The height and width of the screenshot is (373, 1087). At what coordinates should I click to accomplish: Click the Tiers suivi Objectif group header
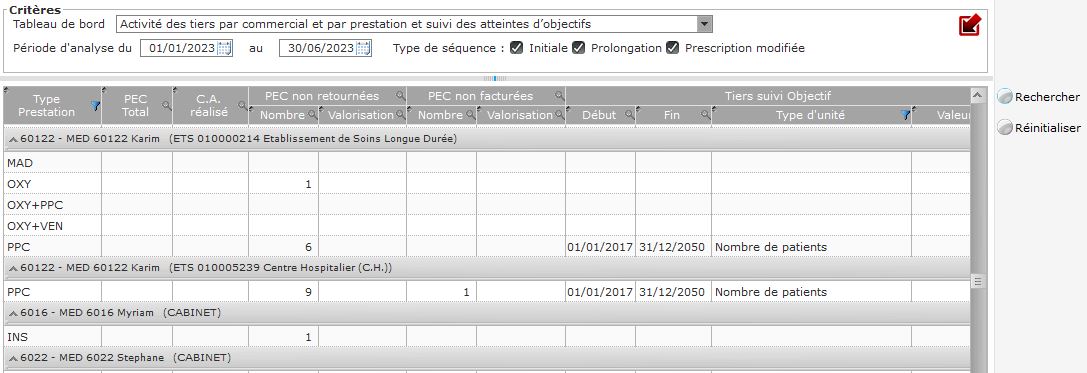777,96
